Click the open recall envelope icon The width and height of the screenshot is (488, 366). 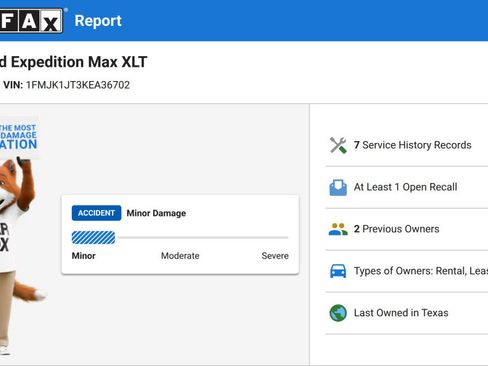pyautogui.click(x=338, y=187)
